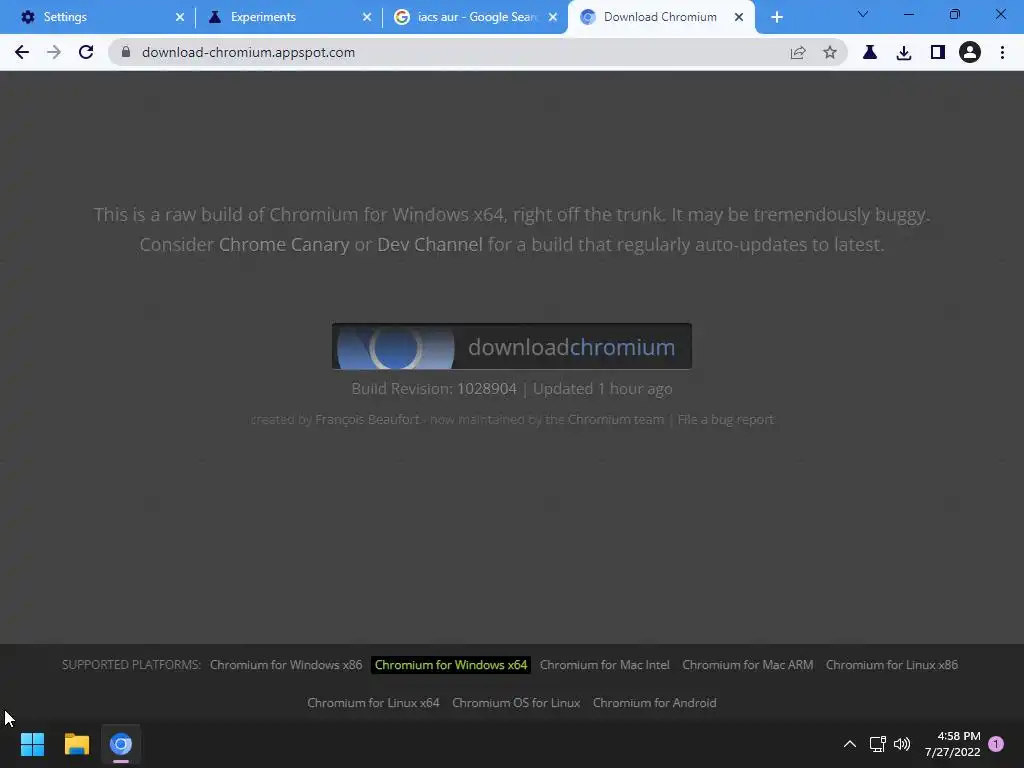Switch to the iacs aur Google Search tab

tap(477, 17)
